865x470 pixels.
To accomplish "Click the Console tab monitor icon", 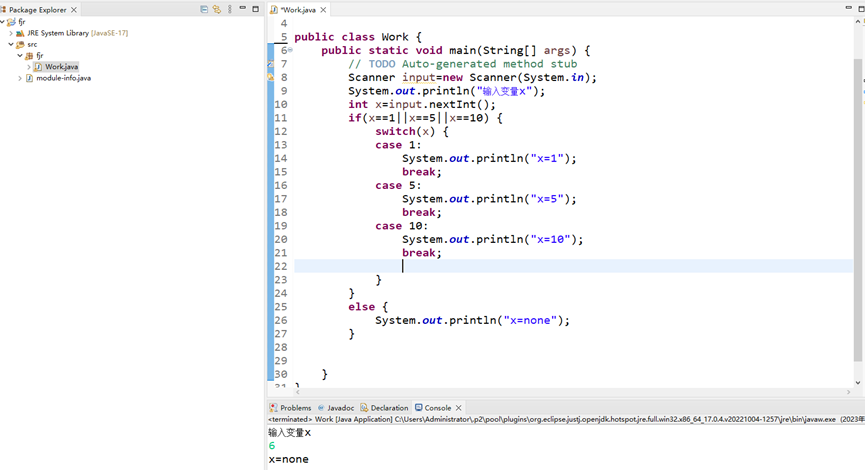I will (x=419, y=408).
